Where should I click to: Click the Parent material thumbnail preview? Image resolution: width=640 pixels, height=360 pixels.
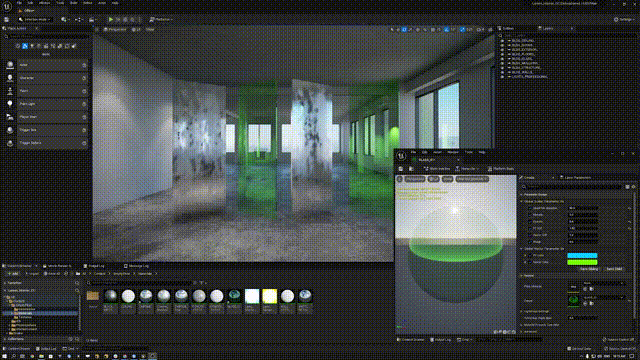click(573, 300)
